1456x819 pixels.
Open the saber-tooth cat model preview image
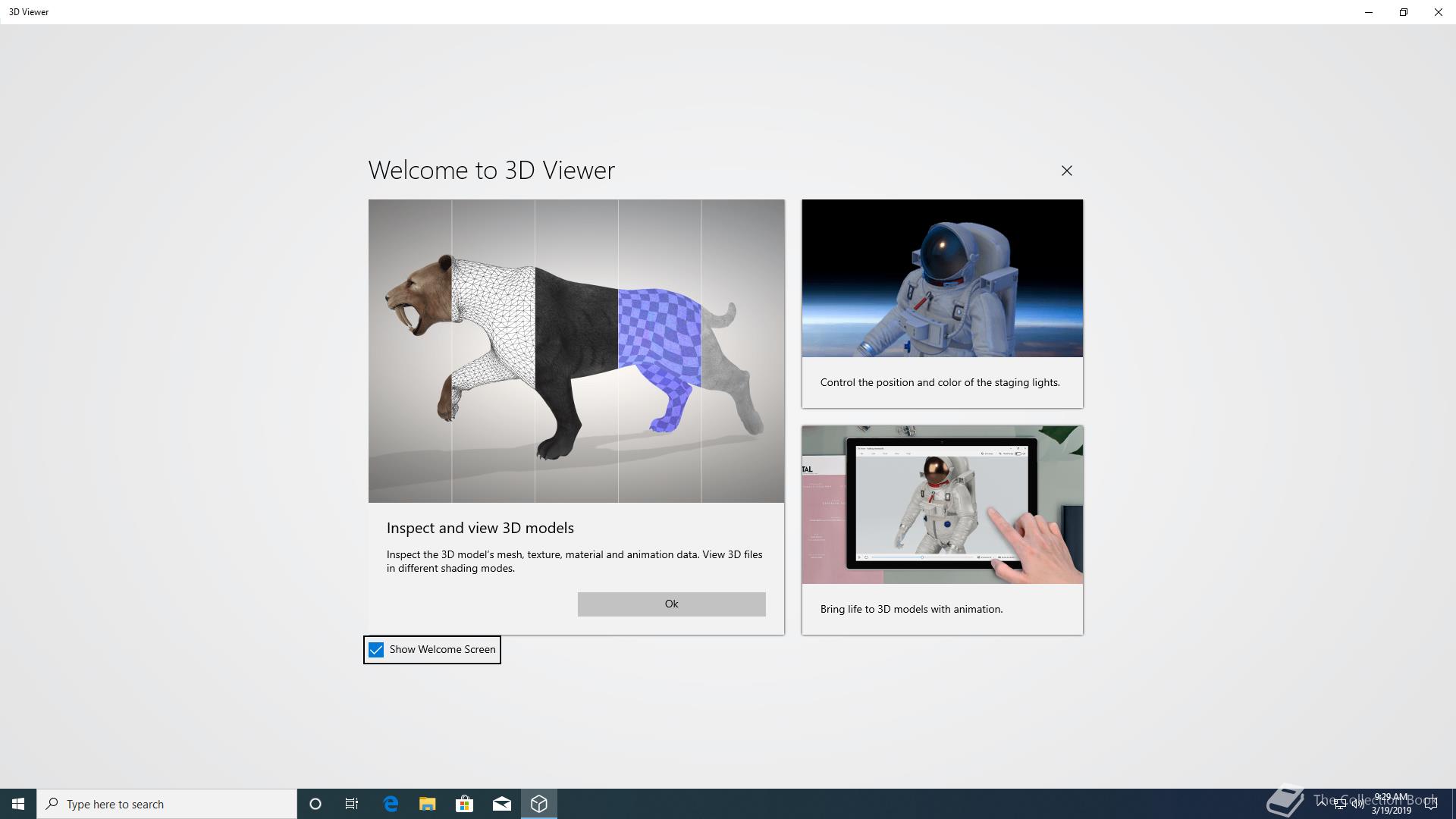(x=576, y=351)
